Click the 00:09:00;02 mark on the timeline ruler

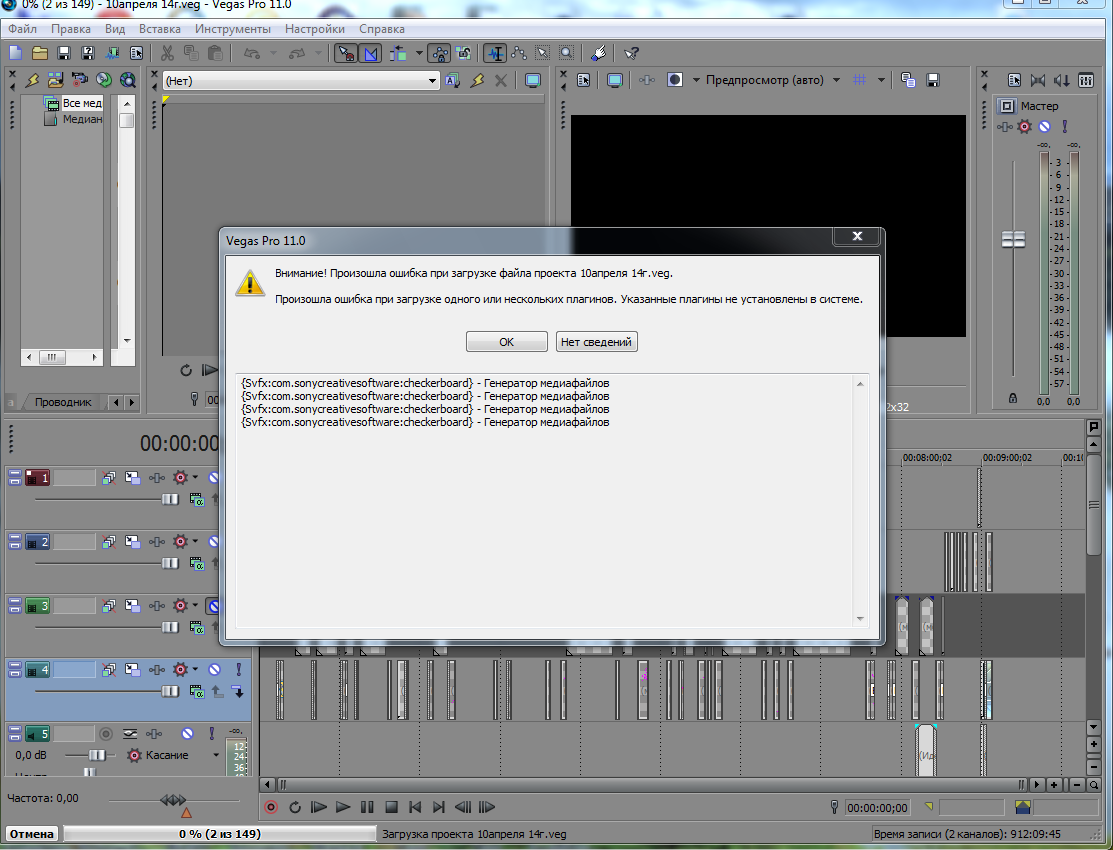click(x=1007, y=458)
